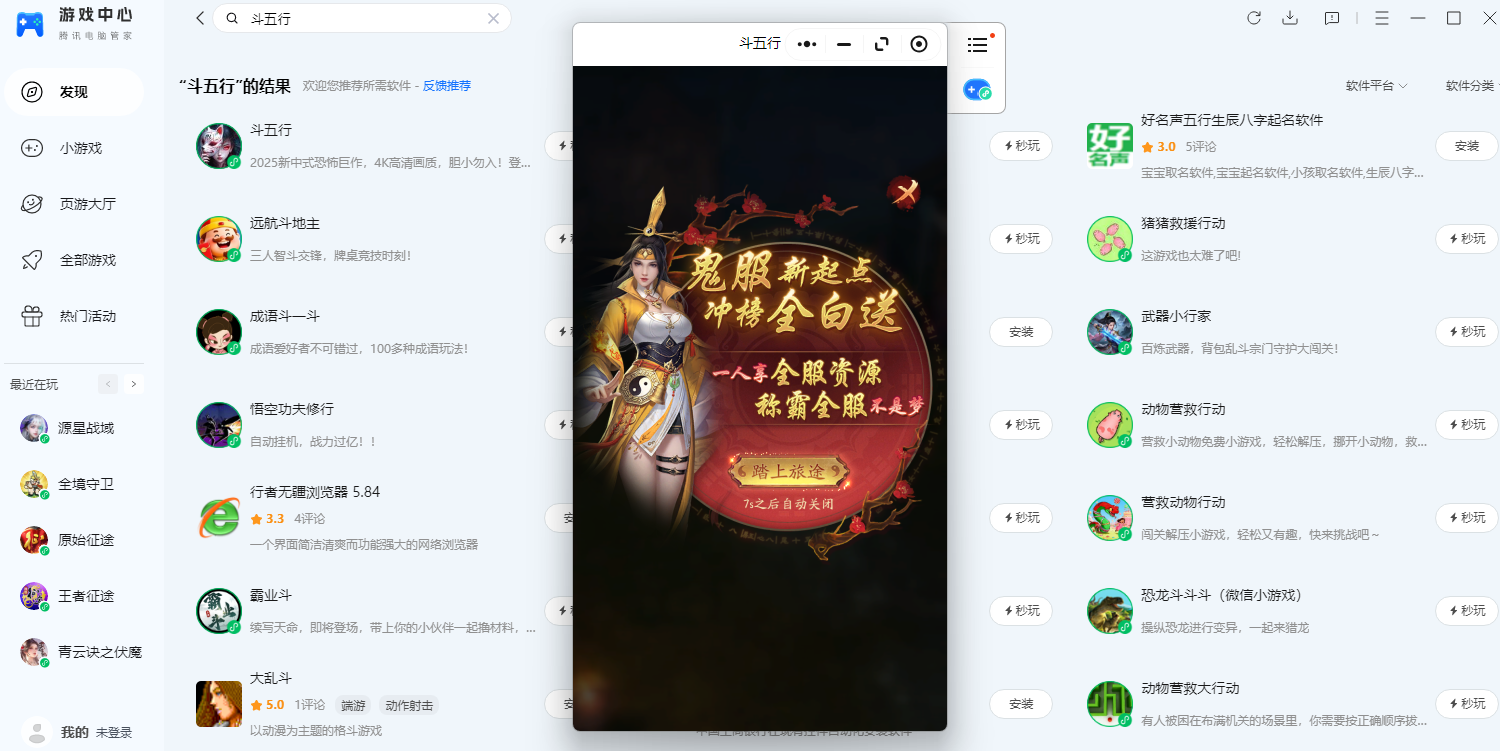Select the 端游 tag on 大乱斗
Image resolution: width=1500 pixels, height=751 pixels.
tap(353, 705)
